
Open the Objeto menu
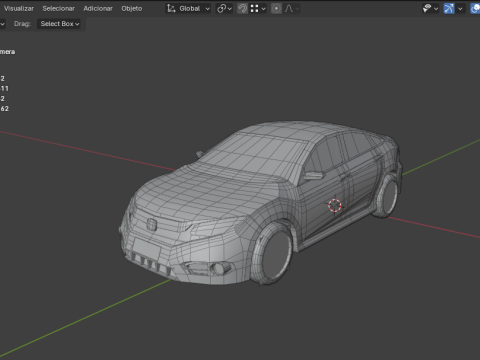tap(132, 9)
